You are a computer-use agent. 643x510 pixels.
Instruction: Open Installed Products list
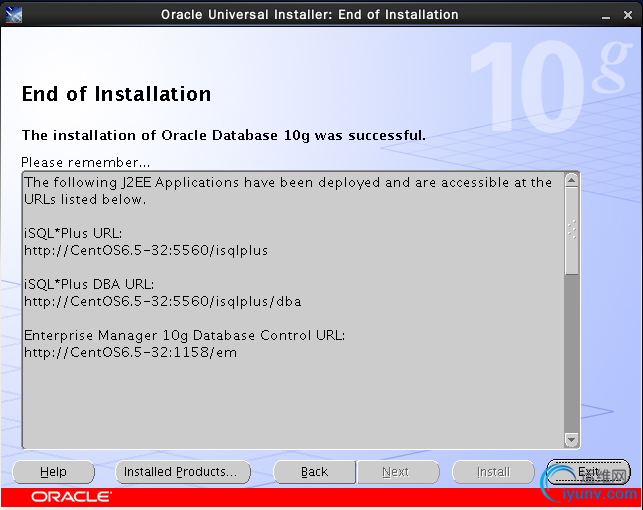[x=183, y=472]
